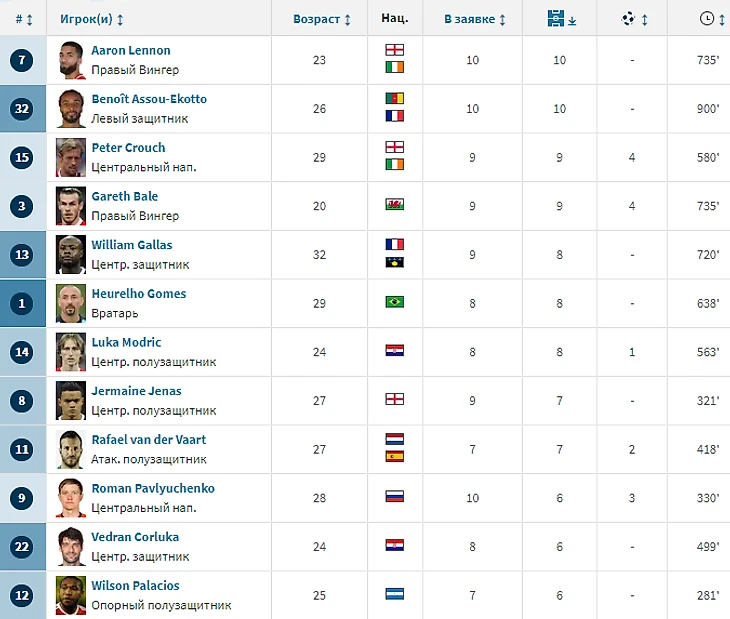This screenshot has height=619, width=730.
Task: Click Jermaine Jenas's portrait photo
Action: tap(71, 400)
